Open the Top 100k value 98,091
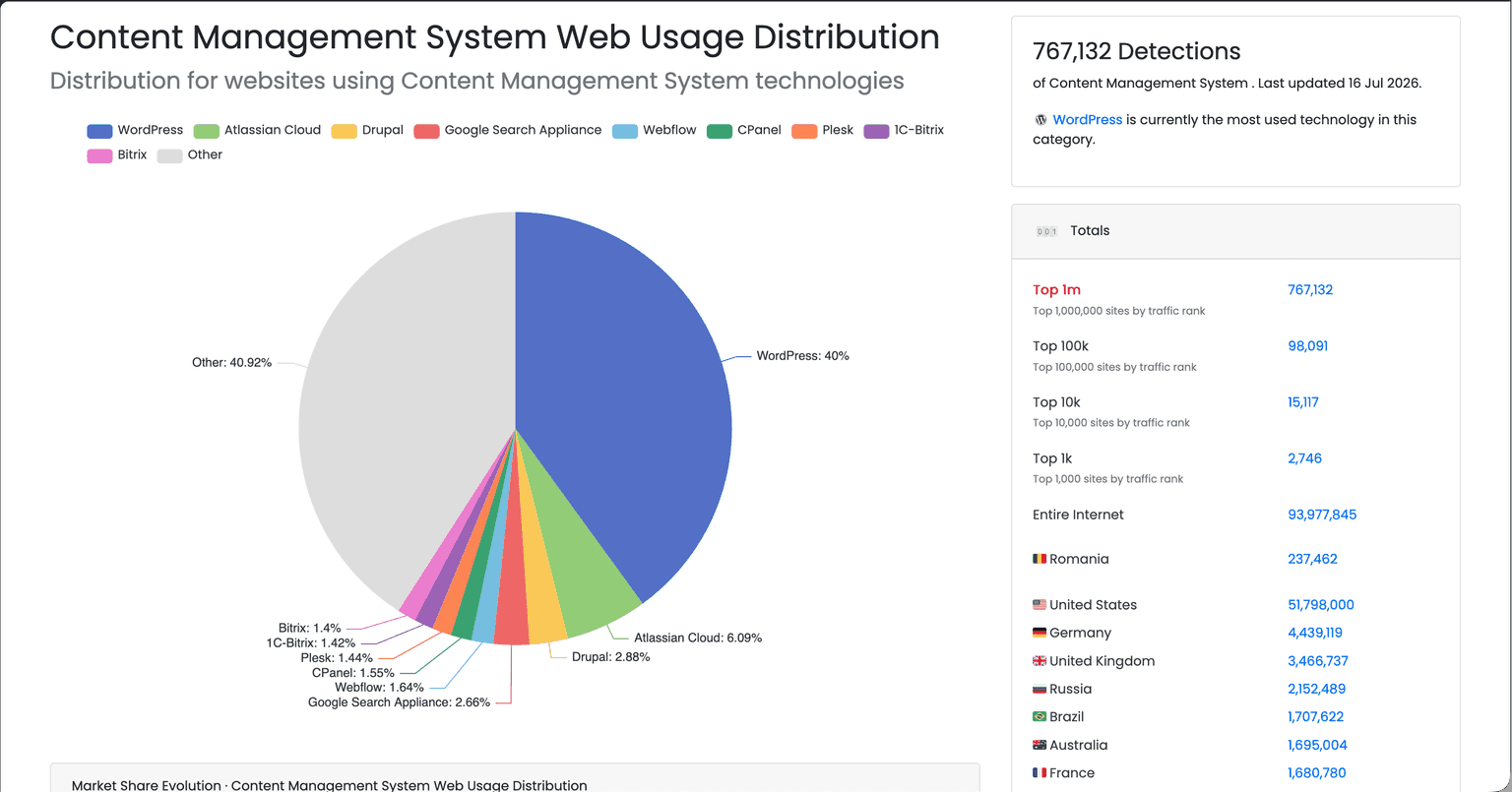1512x792 pixels. click(1307, 346)
